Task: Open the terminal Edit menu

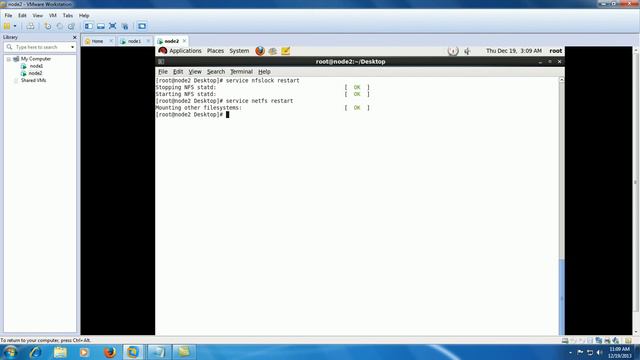Action: (178, 72)
